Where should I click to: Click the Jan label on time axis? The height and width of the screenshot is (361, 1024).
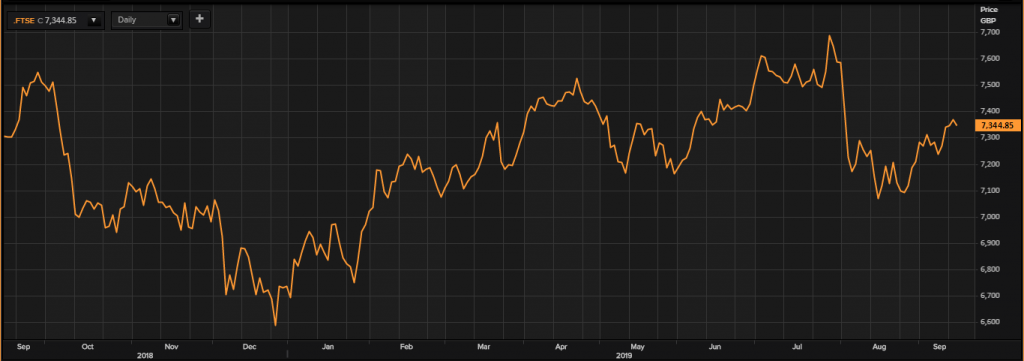click(x=328, y=346)
